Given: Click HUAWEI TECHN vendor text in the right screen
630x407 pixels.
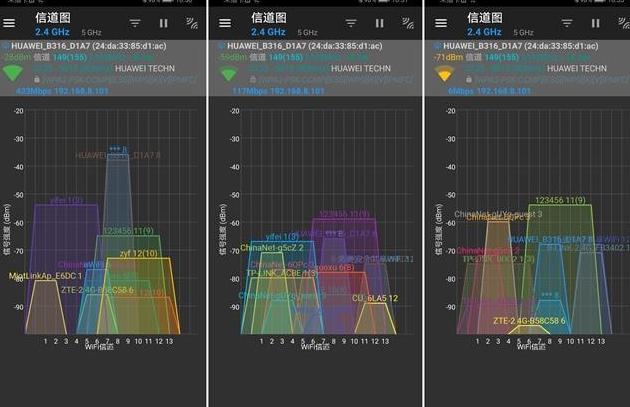Looking at the screenshot, I should tap(577, 69).
